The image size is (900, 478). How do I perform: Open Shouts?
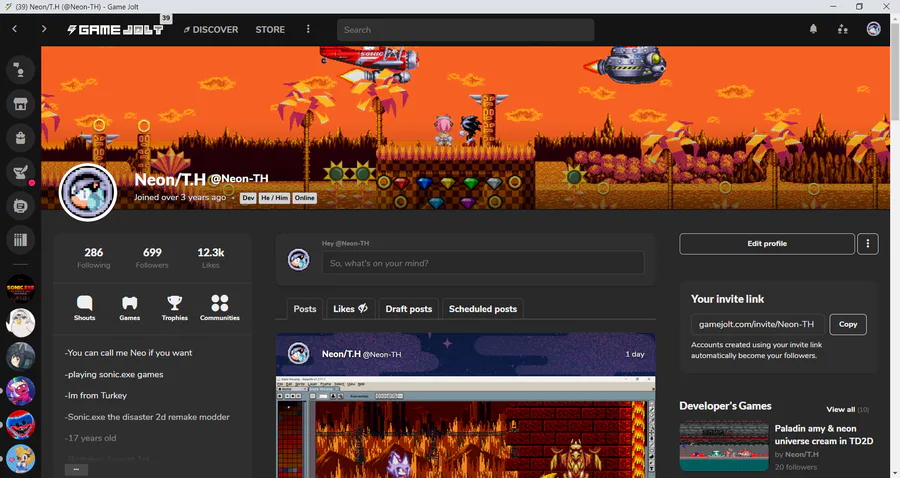pyautogui.click(x=84, y=308)
